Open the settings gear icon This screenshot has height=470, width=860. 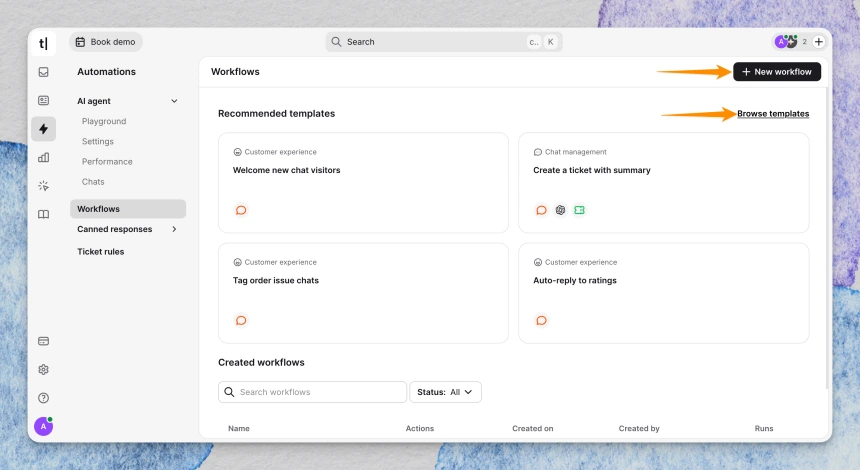tap(43, 370)
